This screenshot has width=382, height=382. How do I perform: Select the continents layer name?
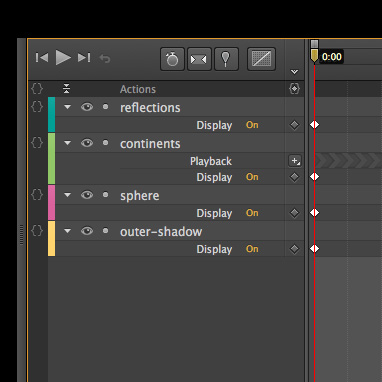[x=150, y=144]
